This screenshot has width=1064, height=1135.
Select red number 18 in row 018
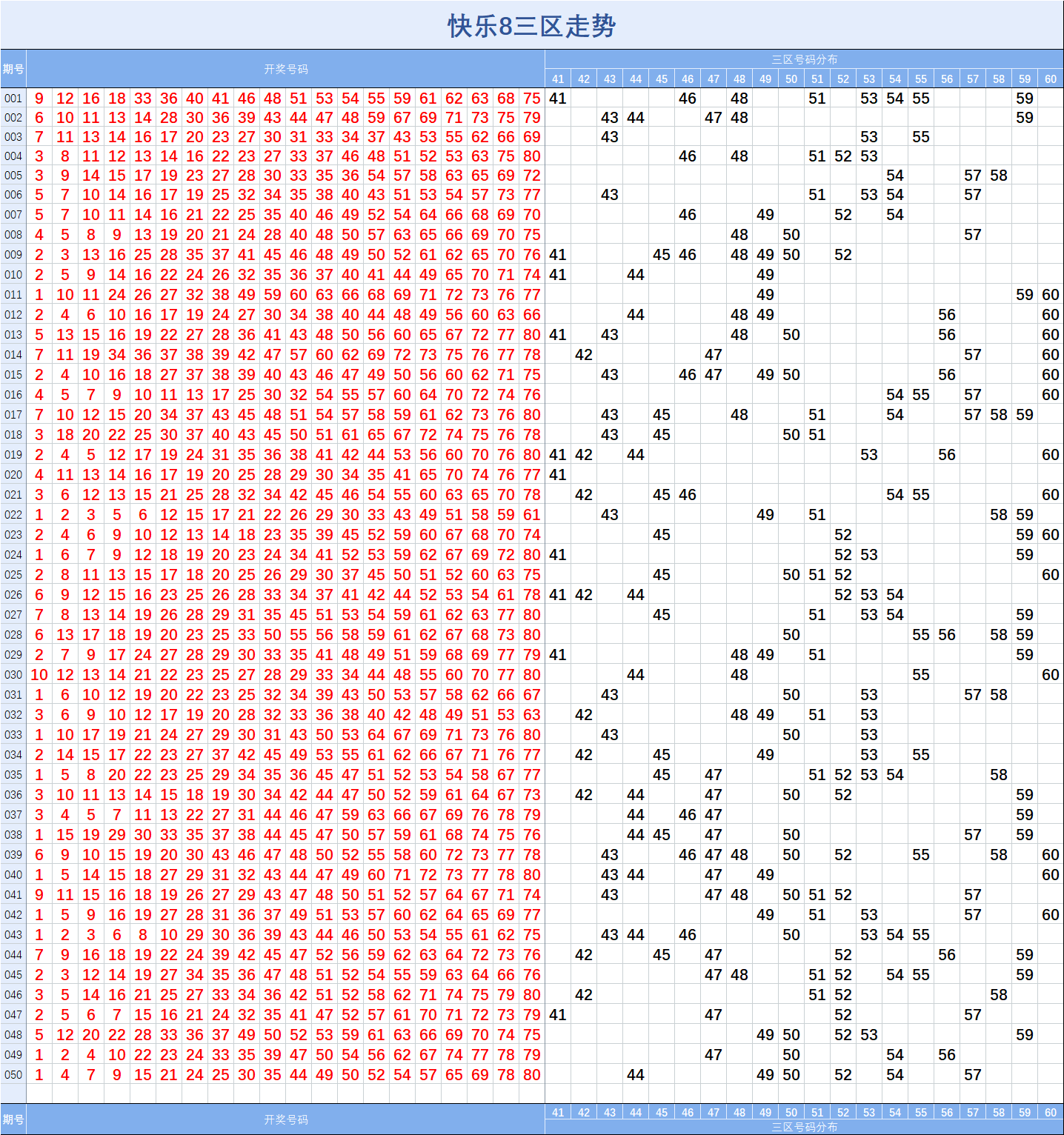point(65,435)
